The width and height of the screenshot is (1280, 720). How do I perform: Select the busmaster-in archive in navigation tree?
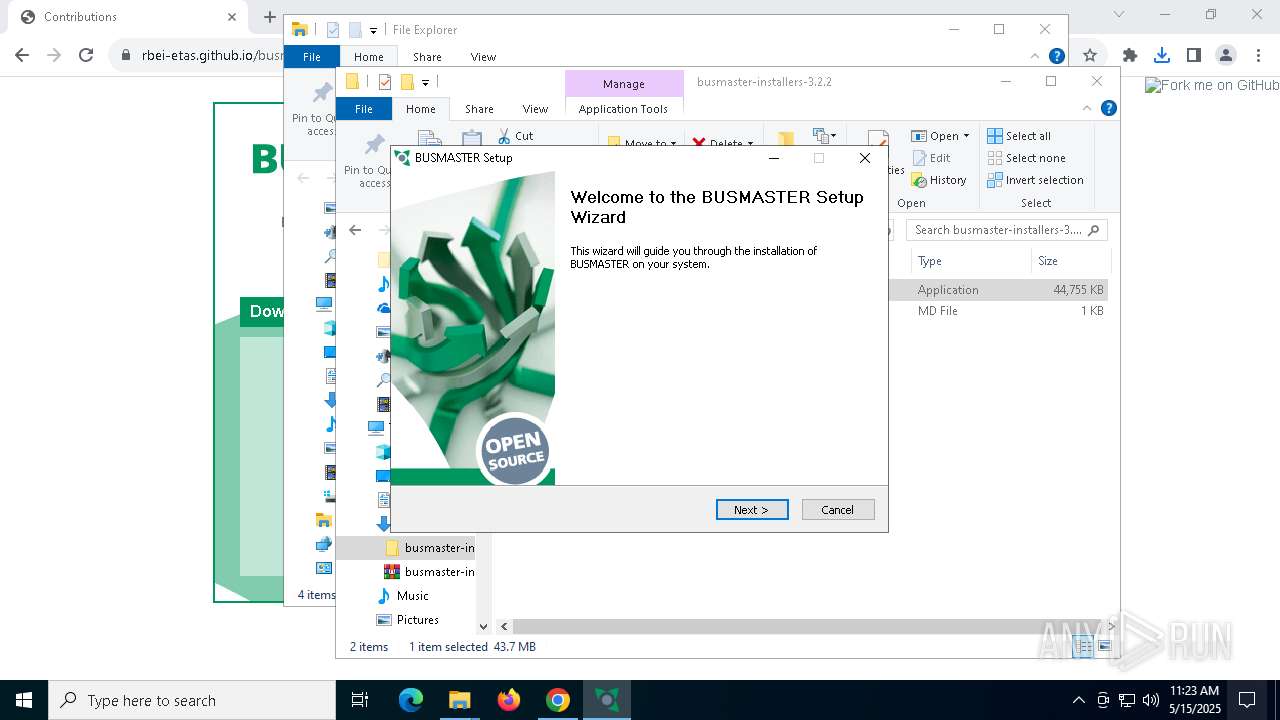(x=429, y=572)
